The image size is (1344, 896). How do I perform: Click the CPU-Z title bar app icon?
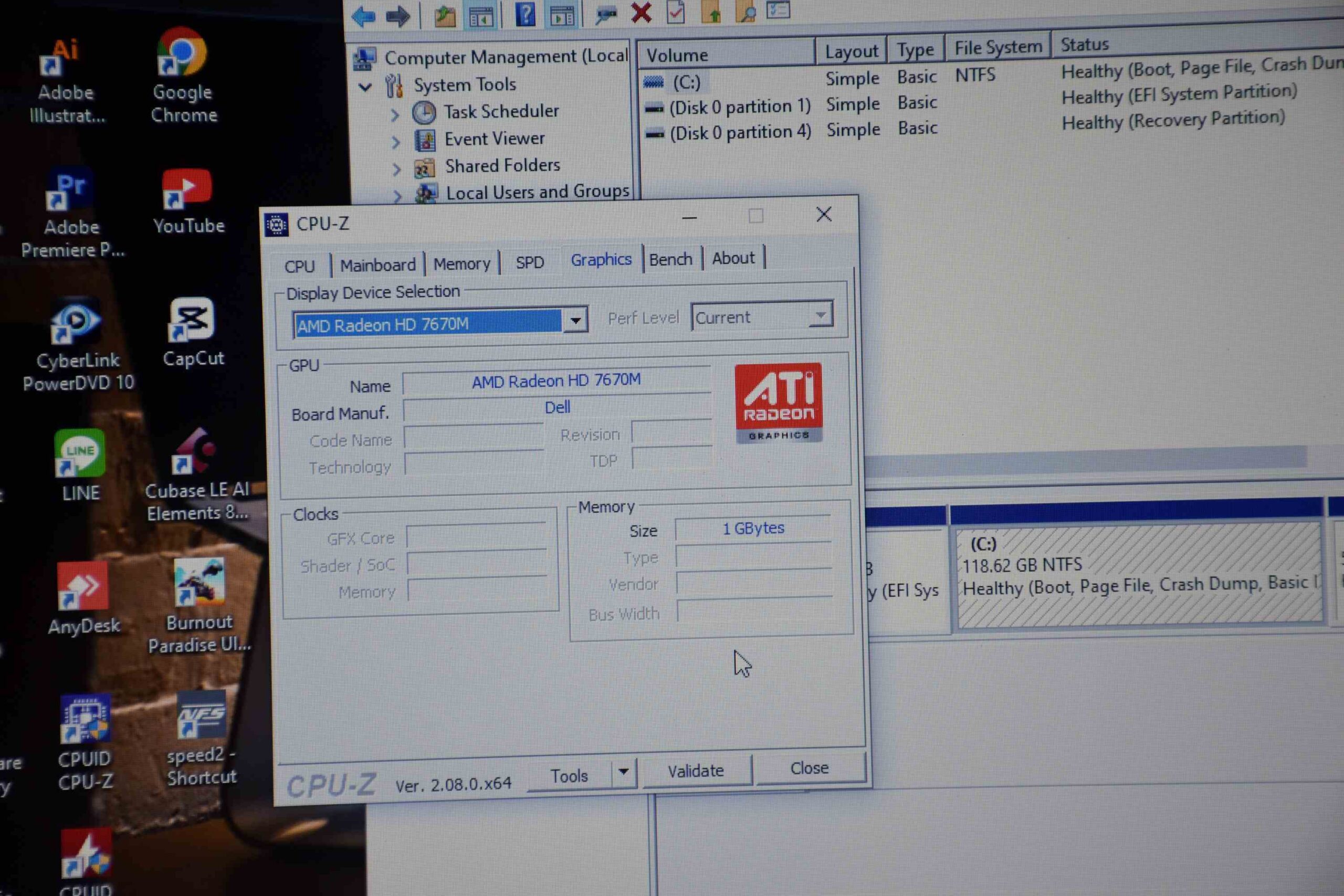[277, 225]
